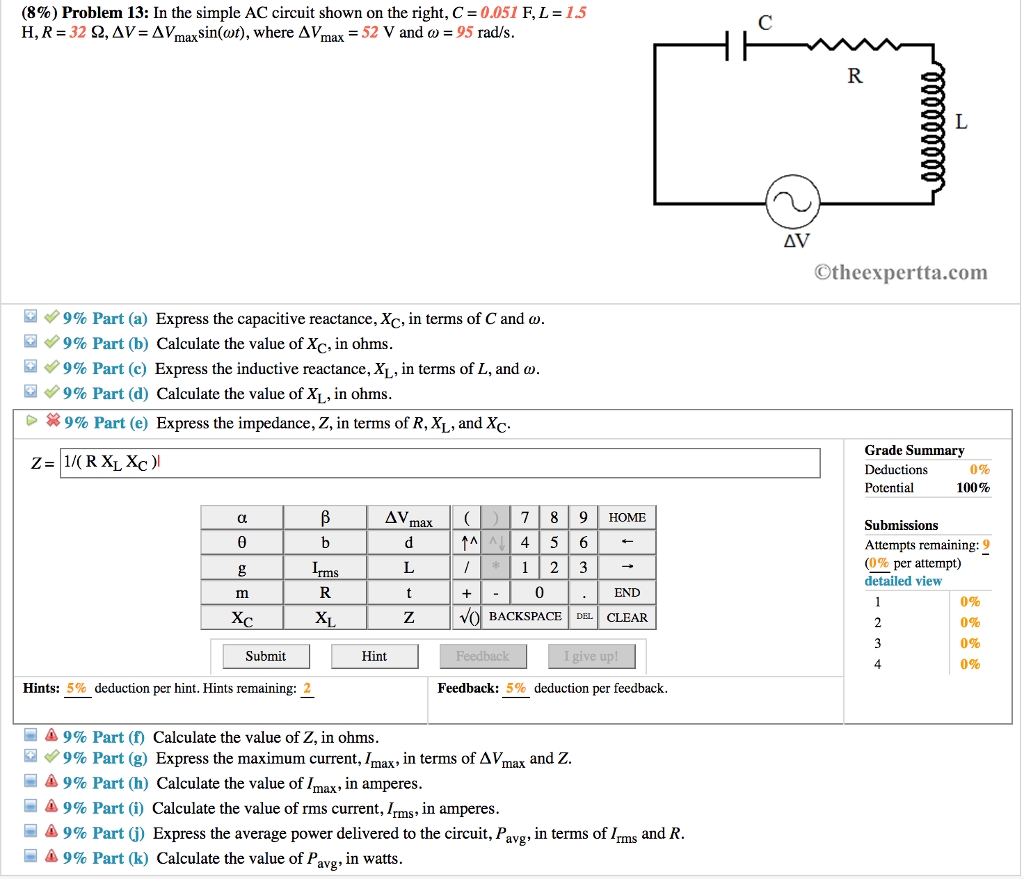Insert an exponent with the ↑^ key
The width and height of the screenshot is (1024, 879).
[x=468, y=542]
